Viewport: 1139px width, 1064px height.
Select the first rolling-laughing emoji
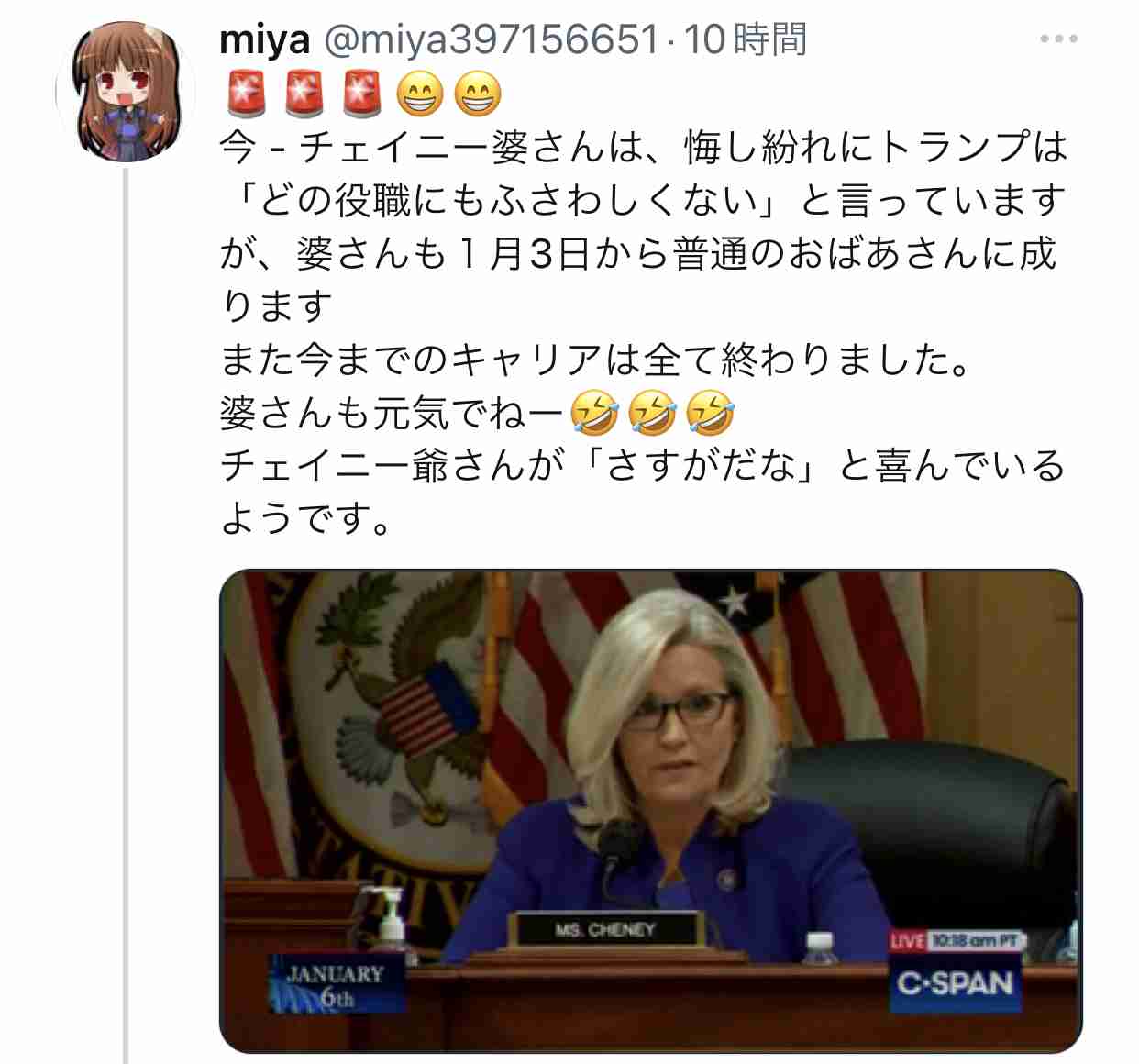pyautogui.click(x=594, y=412)
